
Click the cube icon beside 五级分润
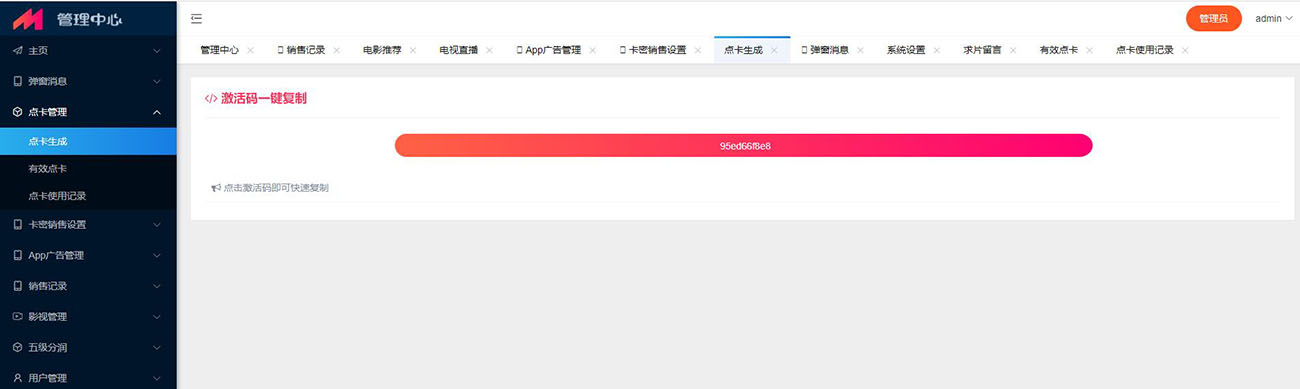pyautogui.click(x=17, y=347)
